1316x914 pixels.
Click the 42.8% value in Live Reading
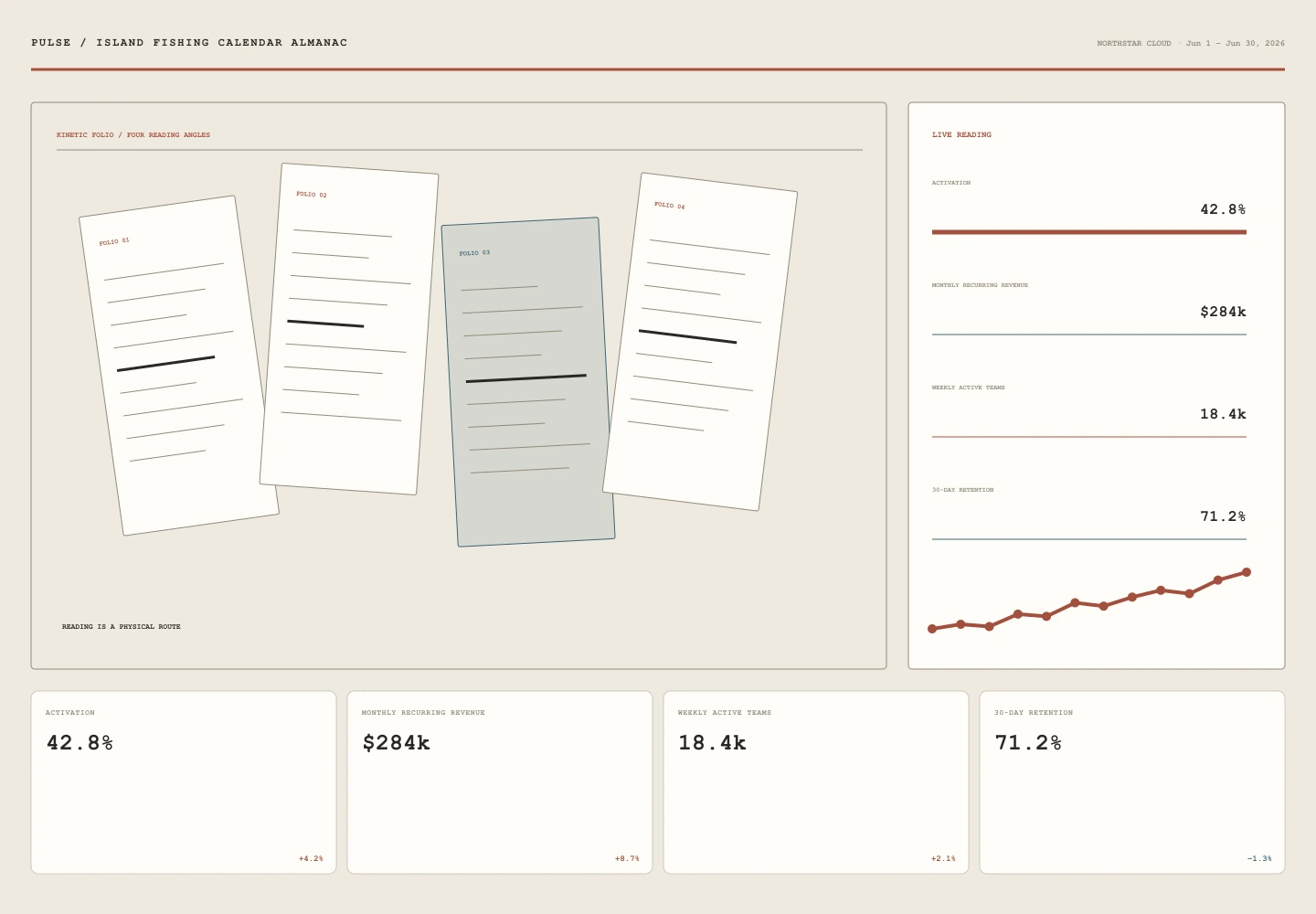tap(1223, 209)
